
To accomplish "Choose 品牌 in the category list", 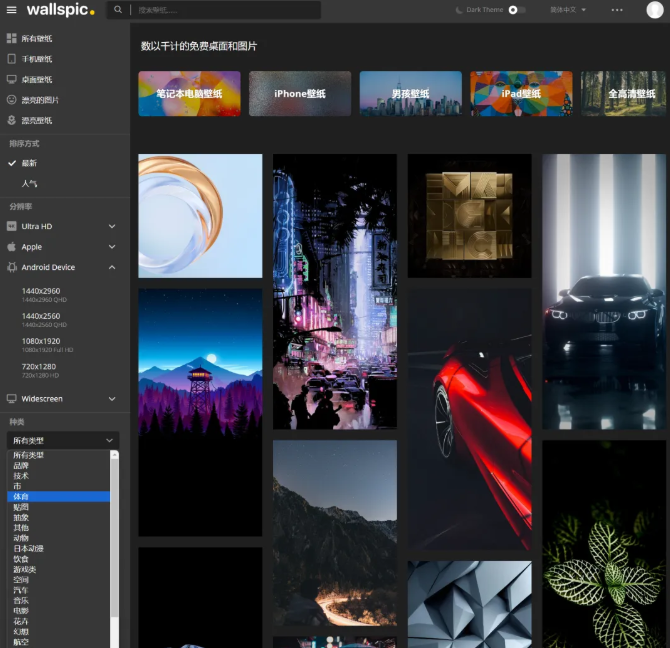I will click(x=59, y=466).
